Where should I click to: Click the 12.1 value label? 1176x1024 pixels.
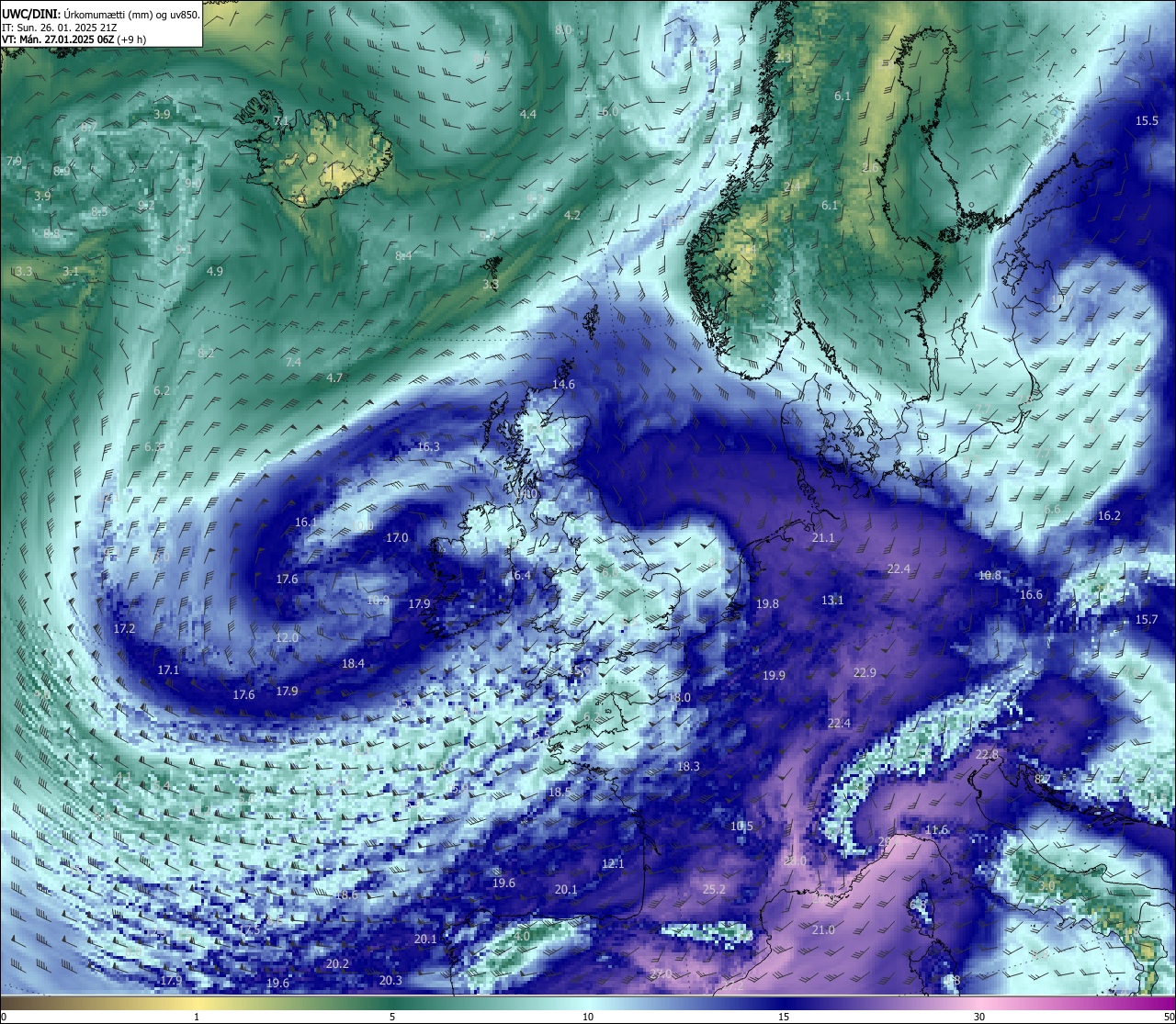tap(613, 864)
